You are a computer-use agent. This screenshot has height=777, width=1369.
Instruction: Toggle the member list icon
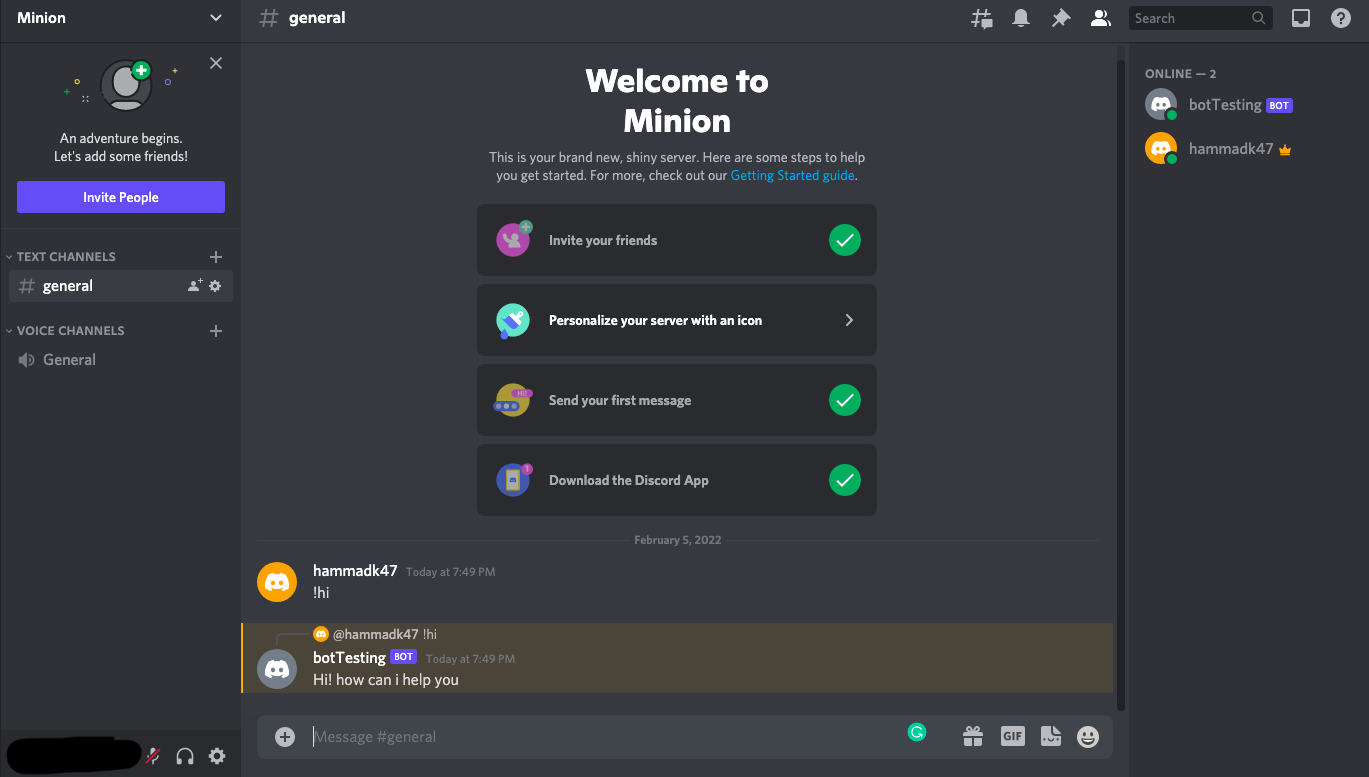(x=1101, y=17)
